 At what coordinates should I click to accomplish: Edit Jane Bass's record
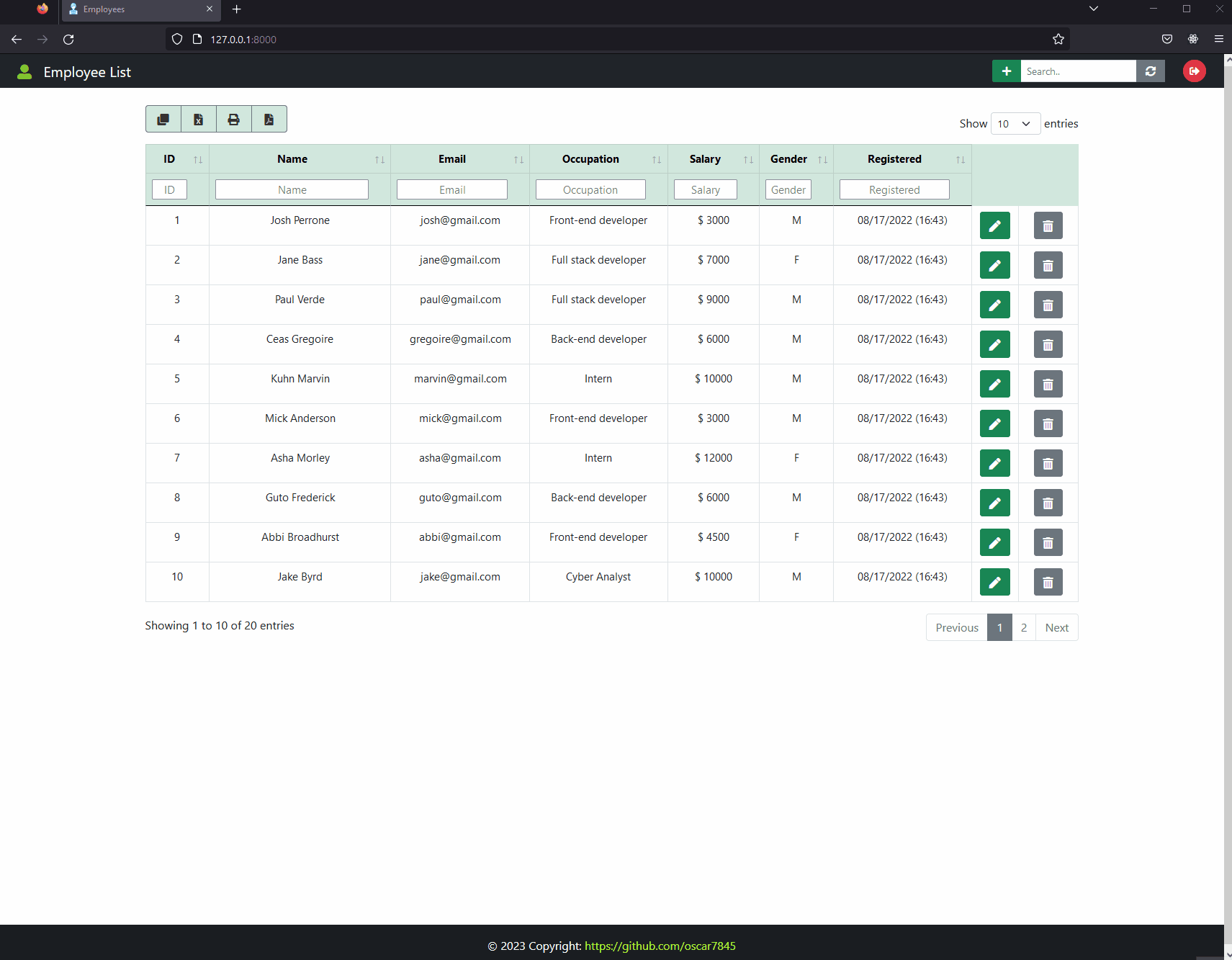pos(994,265)
